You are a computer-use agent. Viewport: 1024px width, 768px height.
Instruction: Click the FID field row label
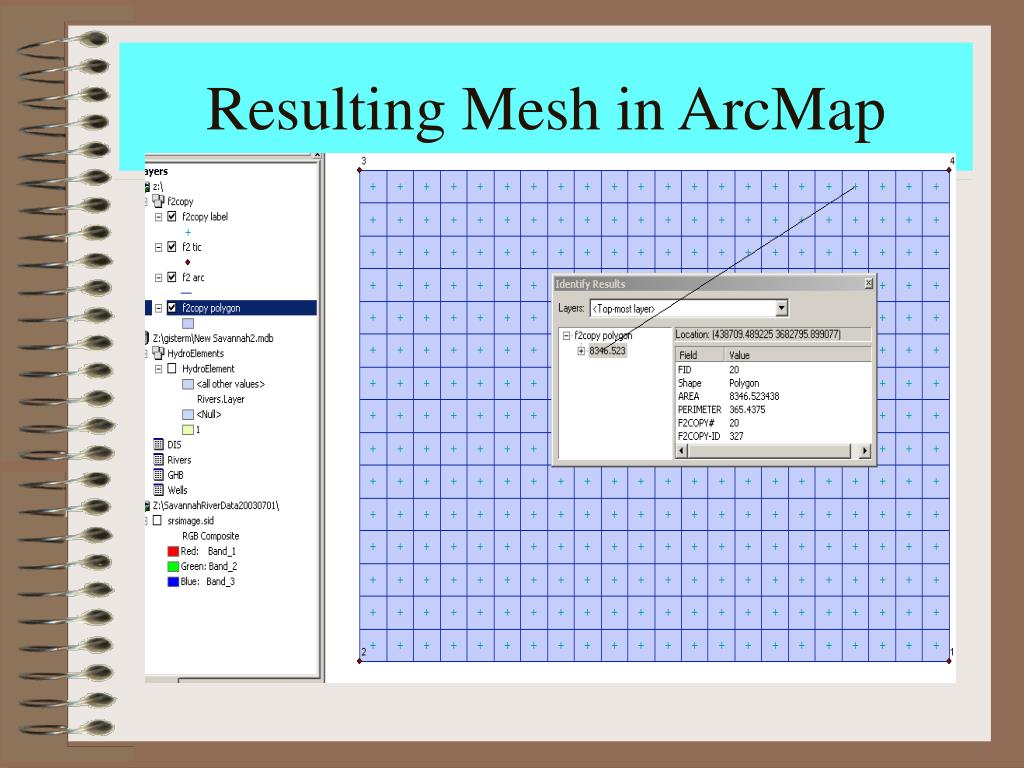684,370
